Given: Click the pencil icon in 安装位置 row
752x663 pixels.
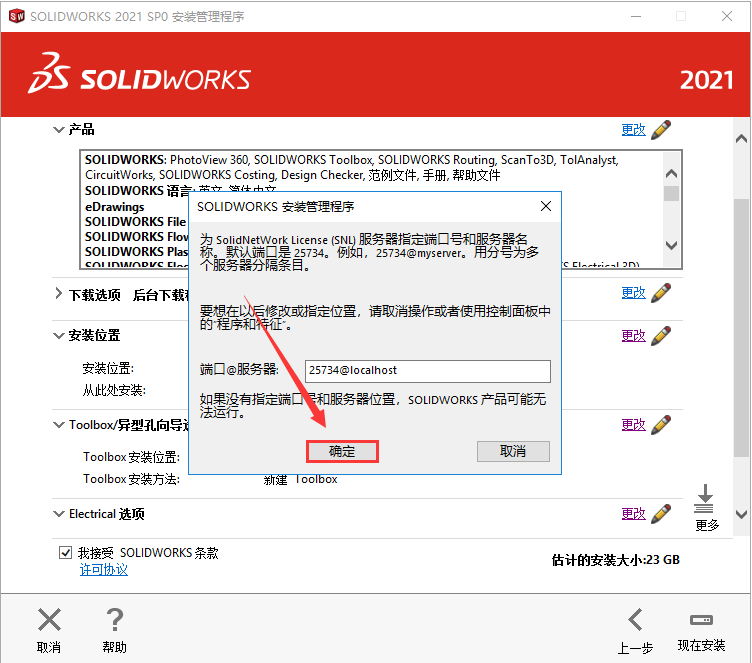Looking at the screenshot, I should coord(661,336).
